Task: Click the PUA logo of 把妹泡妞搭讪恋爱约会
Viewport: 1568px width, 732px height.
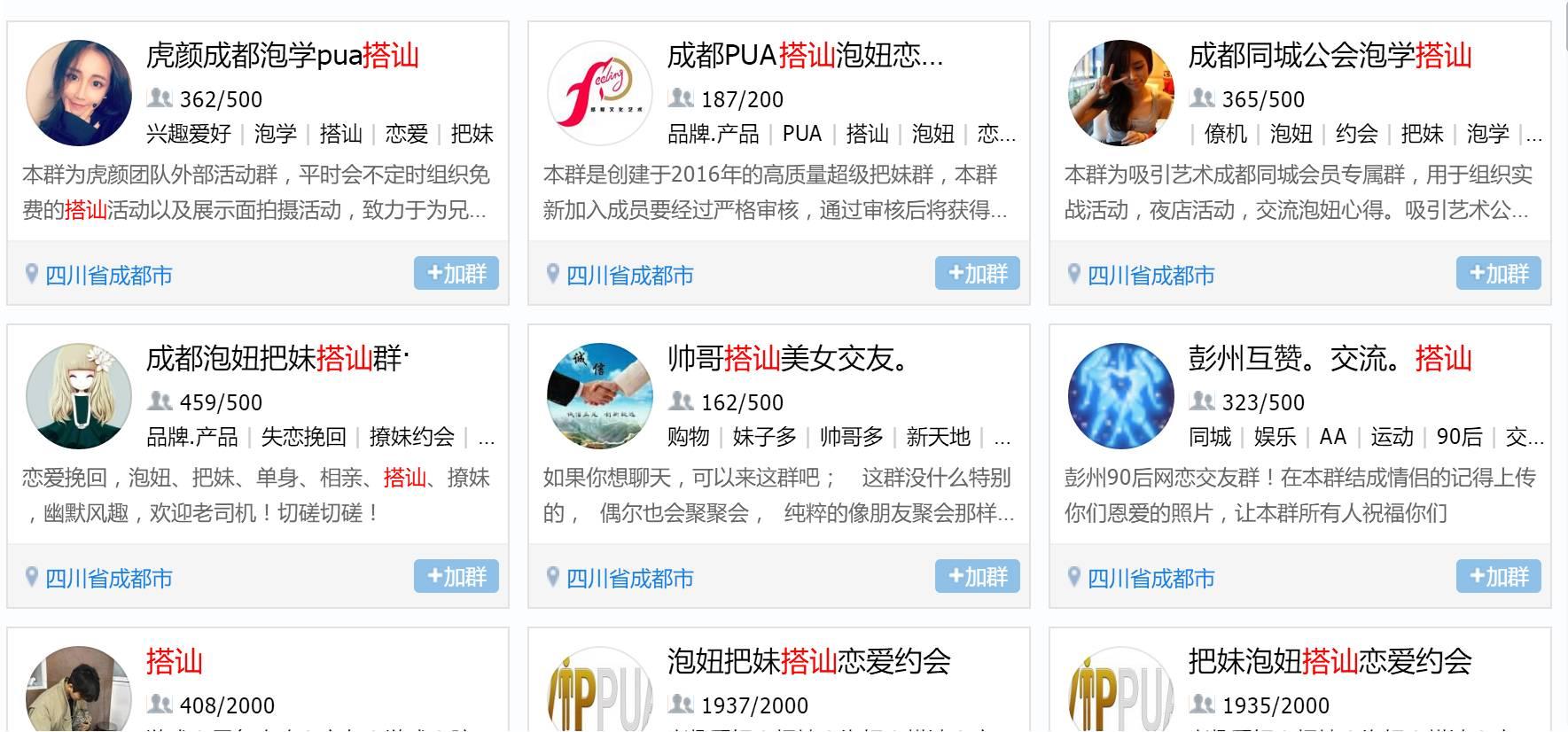Action: (1121, 689)
